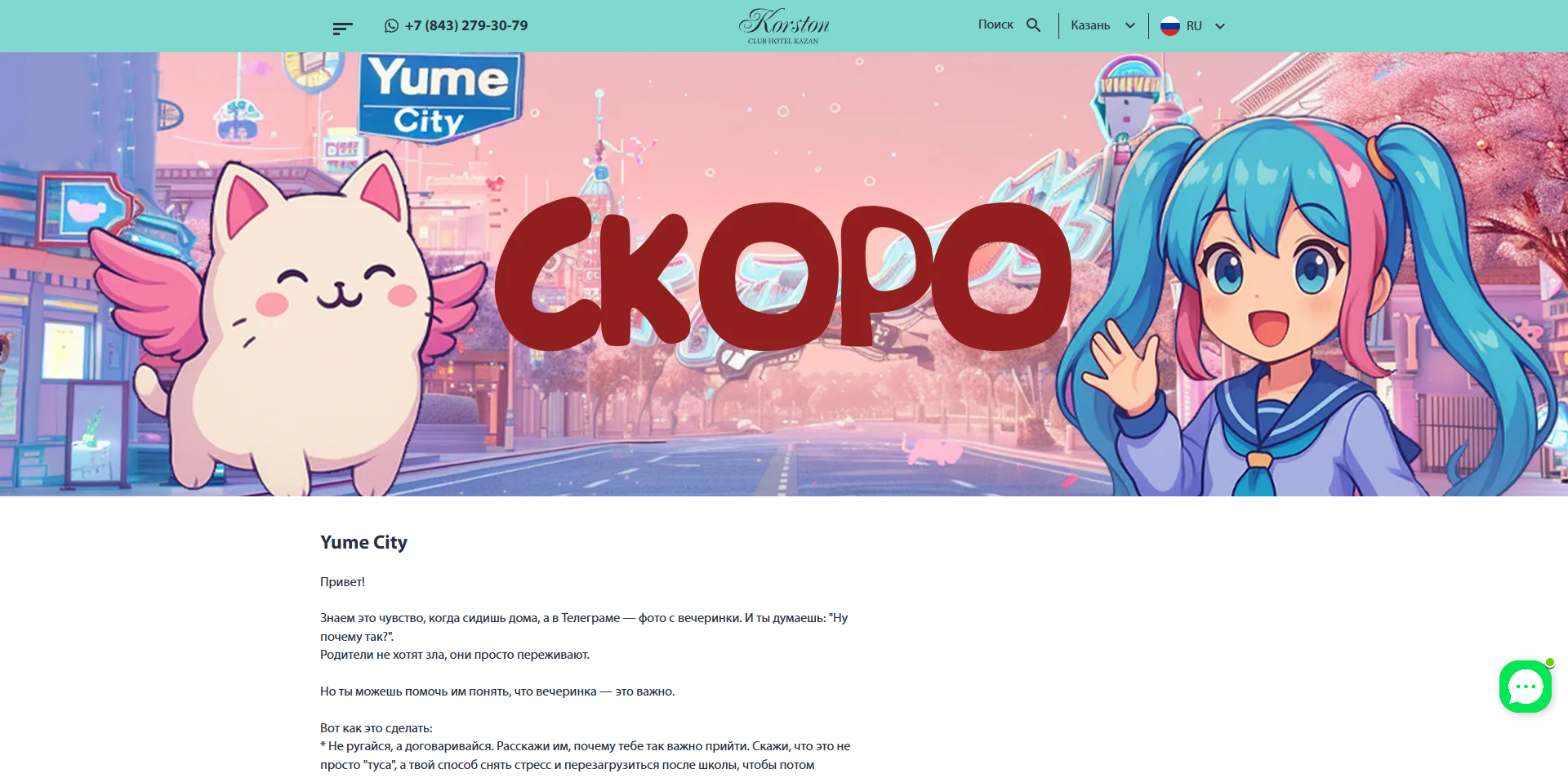Click the Привет! greeting paragraph
1568x778 pixels.
[342, 582]
